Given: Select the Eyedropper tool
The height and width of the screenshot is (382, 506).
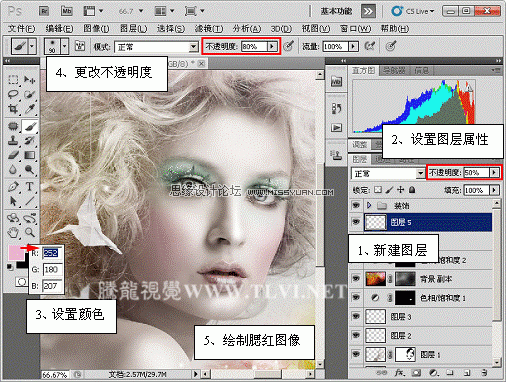Looking at the screenshot, I should [x=30, y=109].
